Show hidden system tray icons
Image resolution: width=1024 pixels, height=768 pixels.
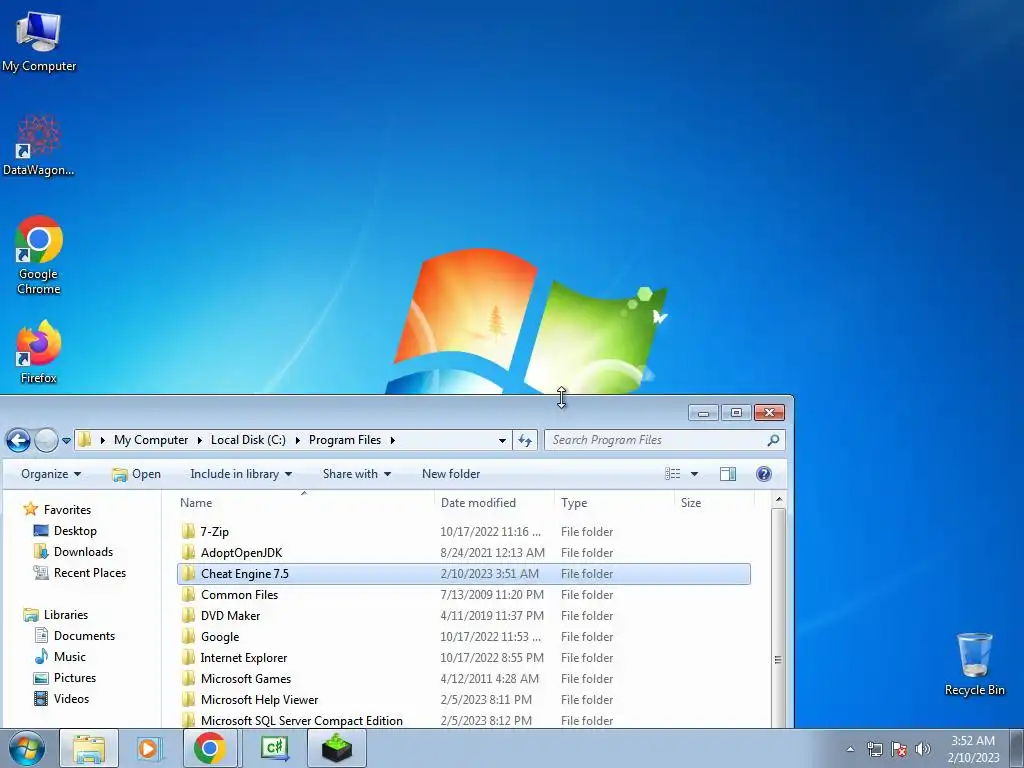850,749
